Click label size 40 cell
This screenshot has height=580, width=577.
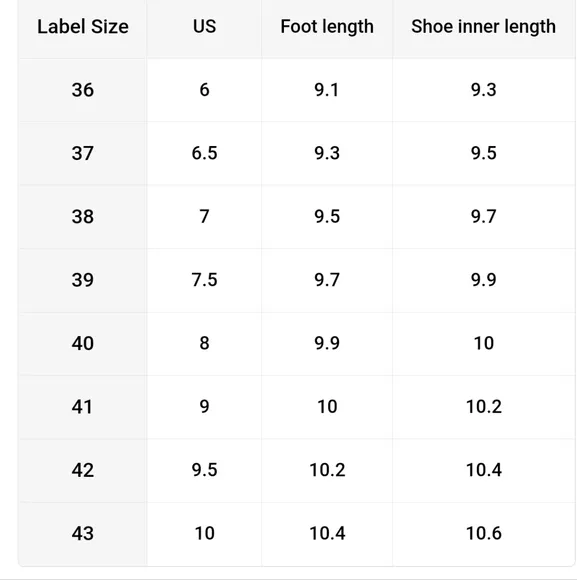83,343
